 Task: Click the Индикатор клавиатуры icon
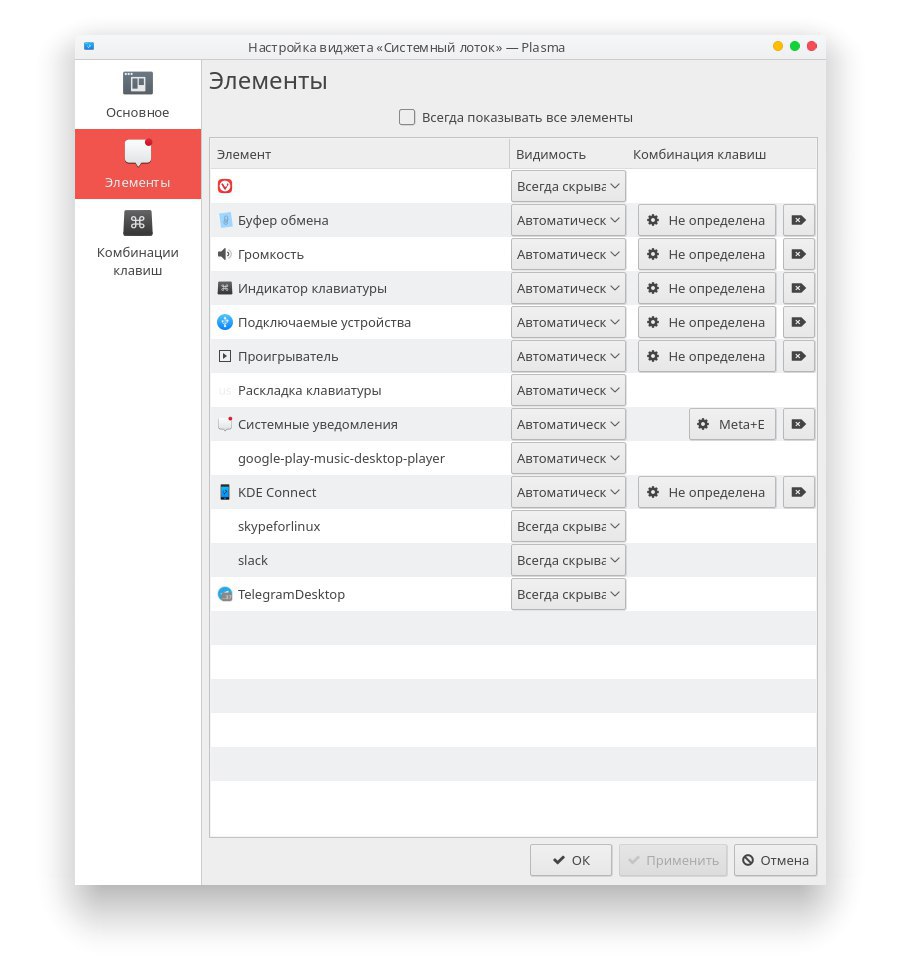[x=225, y=288]
